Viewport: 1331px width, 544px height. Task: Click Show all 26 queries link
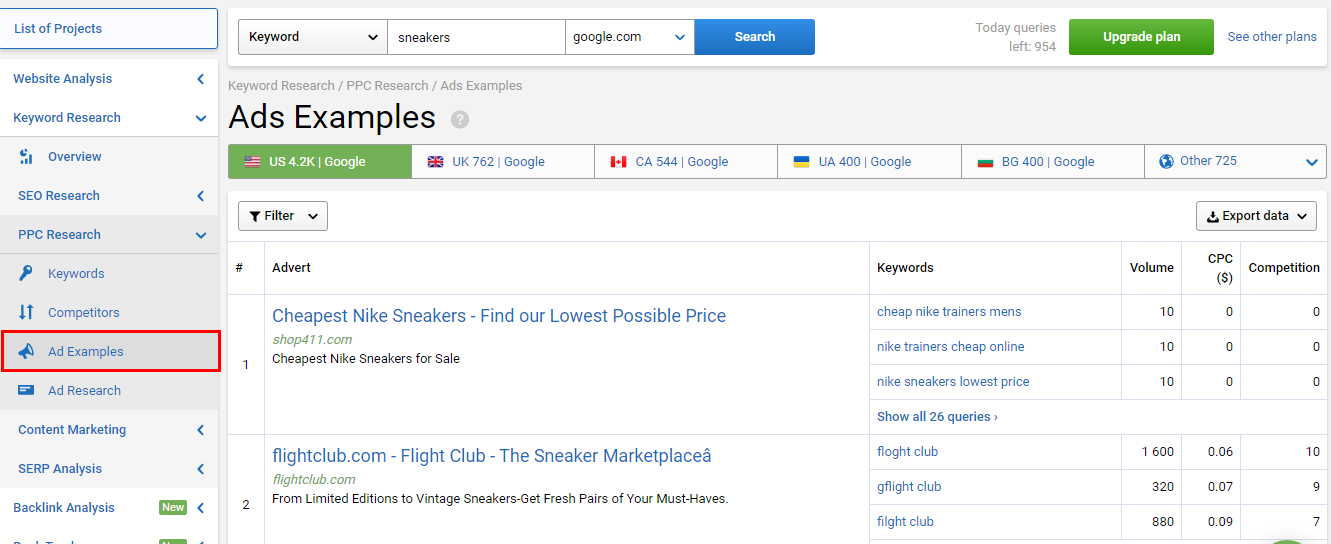click(937, 417)
